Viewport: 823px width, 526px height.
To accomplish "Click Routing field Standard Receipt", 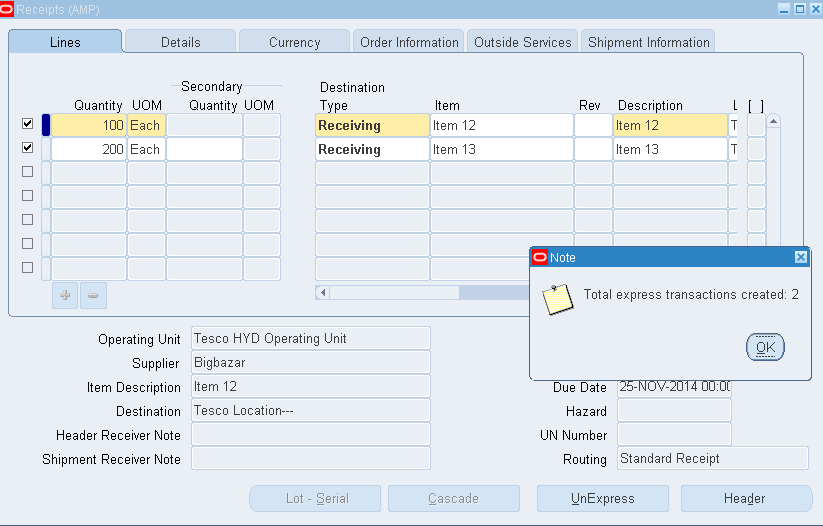I will 713,459.
